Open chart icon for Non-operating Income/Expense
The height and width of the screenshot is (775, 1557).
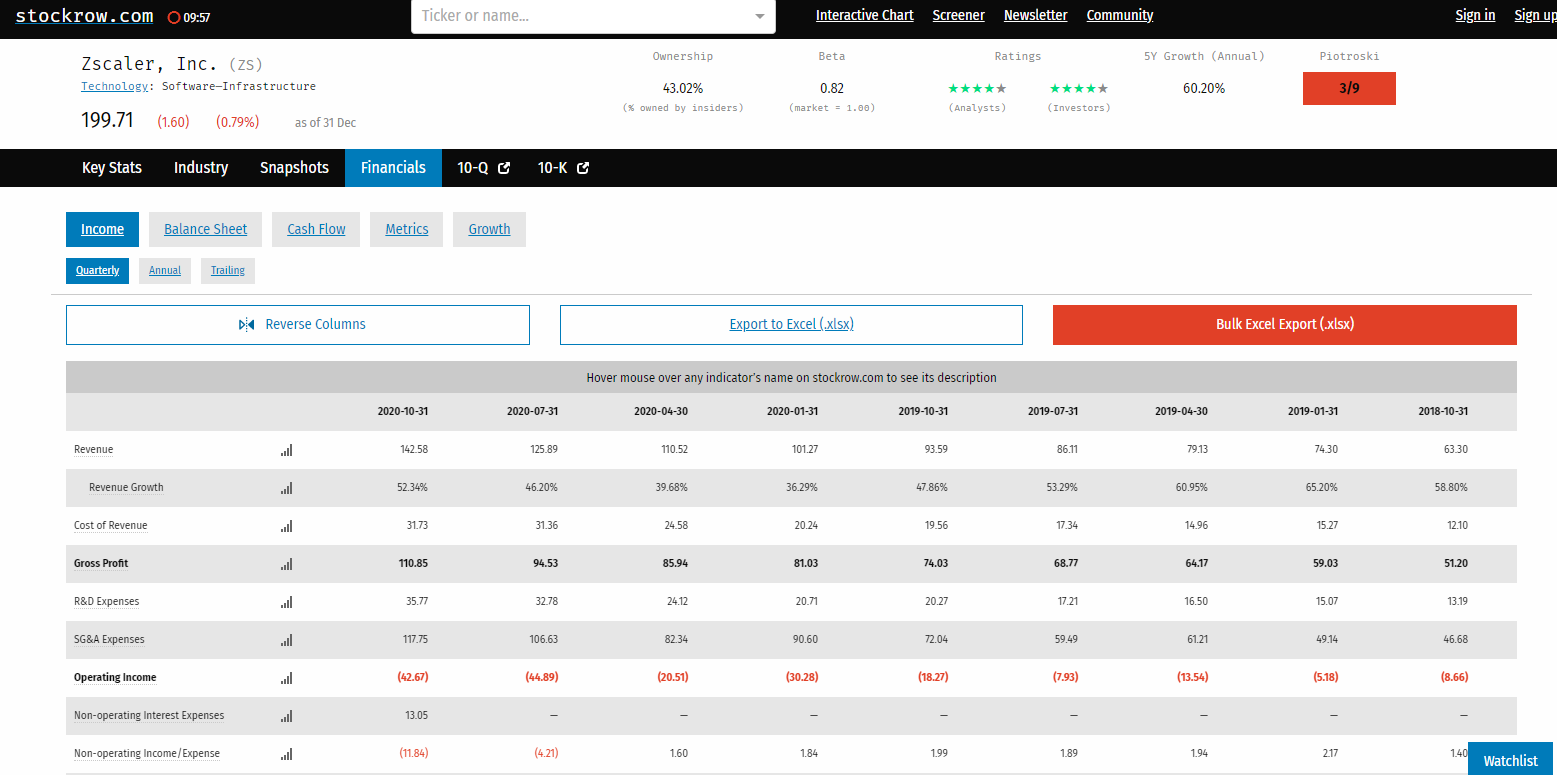(x=287, y=754)
